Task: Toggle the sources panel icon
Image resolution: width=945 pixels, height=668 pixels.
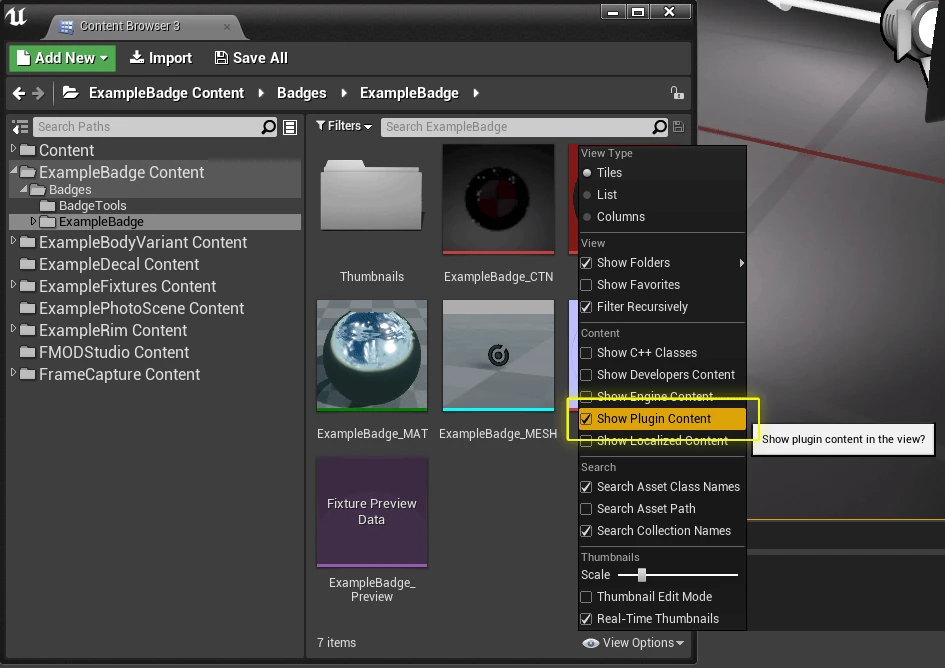Action: click(20, 127)
